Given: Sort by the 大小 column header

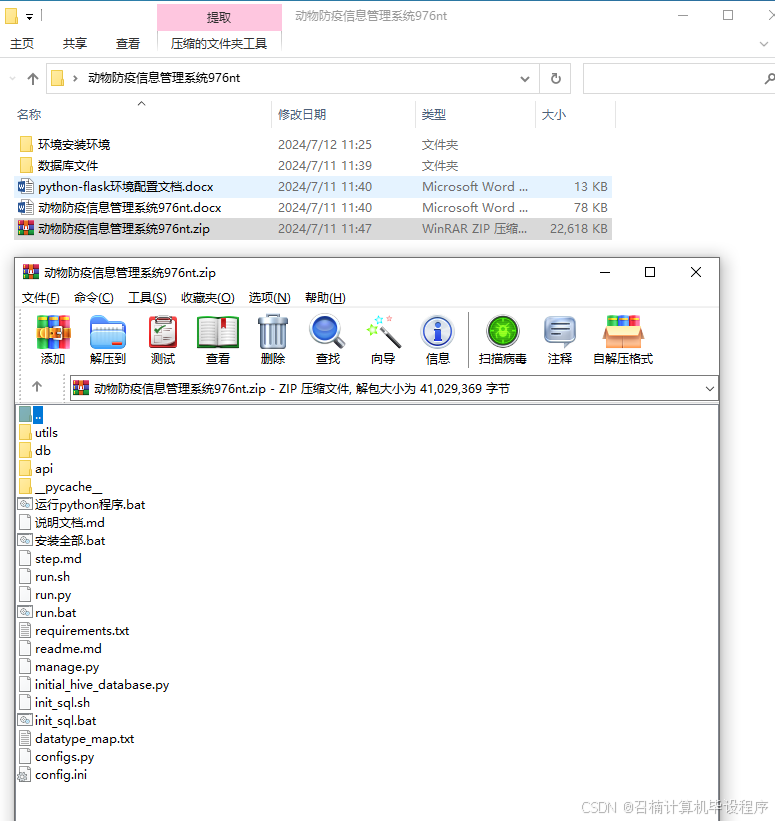Looking at the screenshot, I should pyautogui.click(x=553, y=114).
